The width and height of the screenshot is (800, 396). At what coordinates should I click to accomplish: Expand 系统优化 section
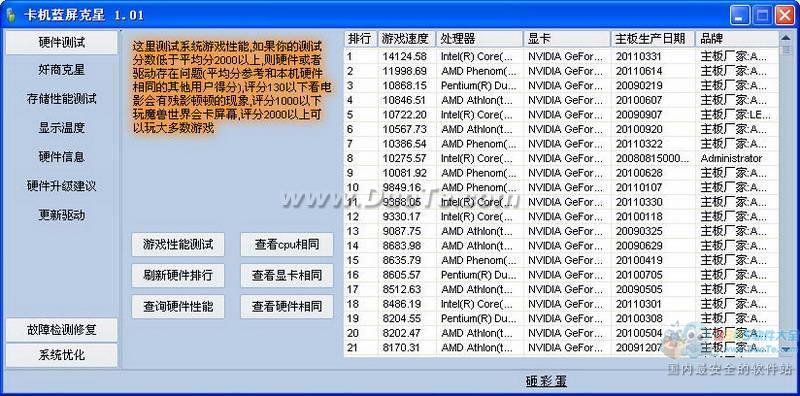click(x=61, y=355)
